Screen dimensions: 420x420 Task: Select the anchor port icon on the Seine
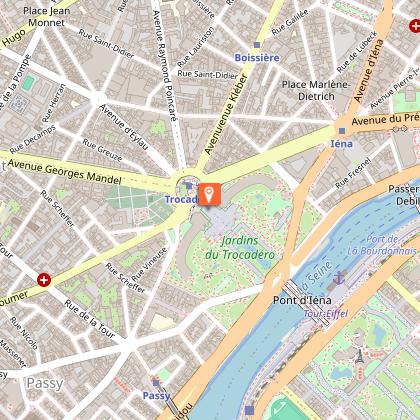pos(339,277)
